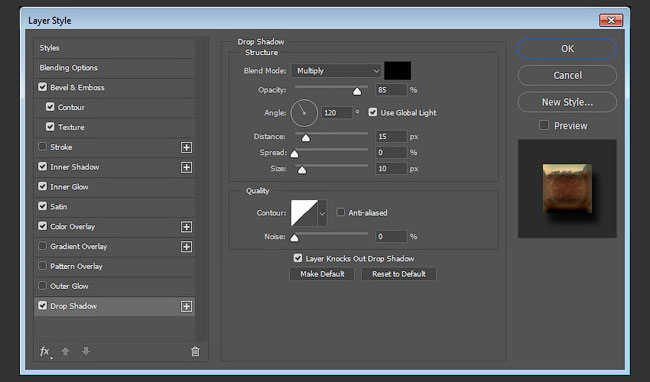
Task: Open the Satin settings row
Action: click(114, 207)
